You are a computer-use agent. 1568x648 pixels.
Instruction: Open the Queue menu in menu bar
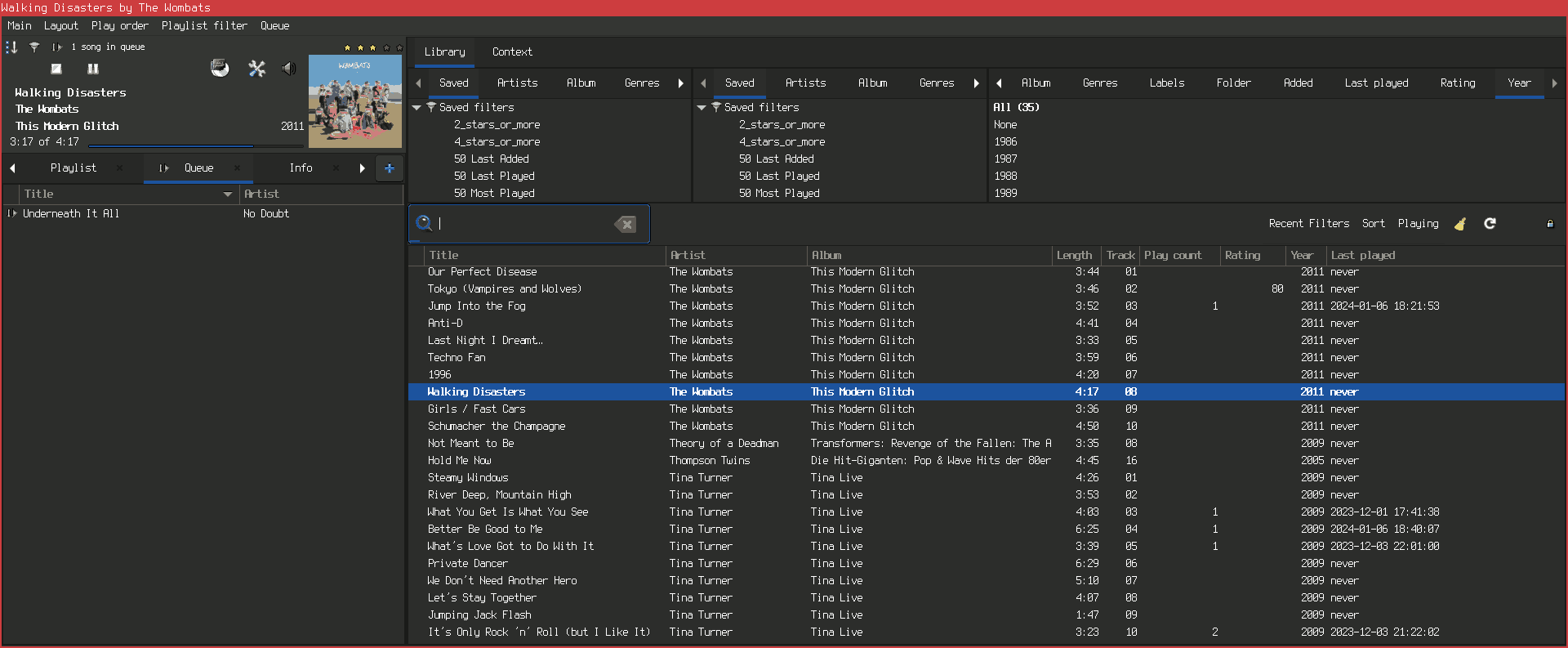pos(275,25)
